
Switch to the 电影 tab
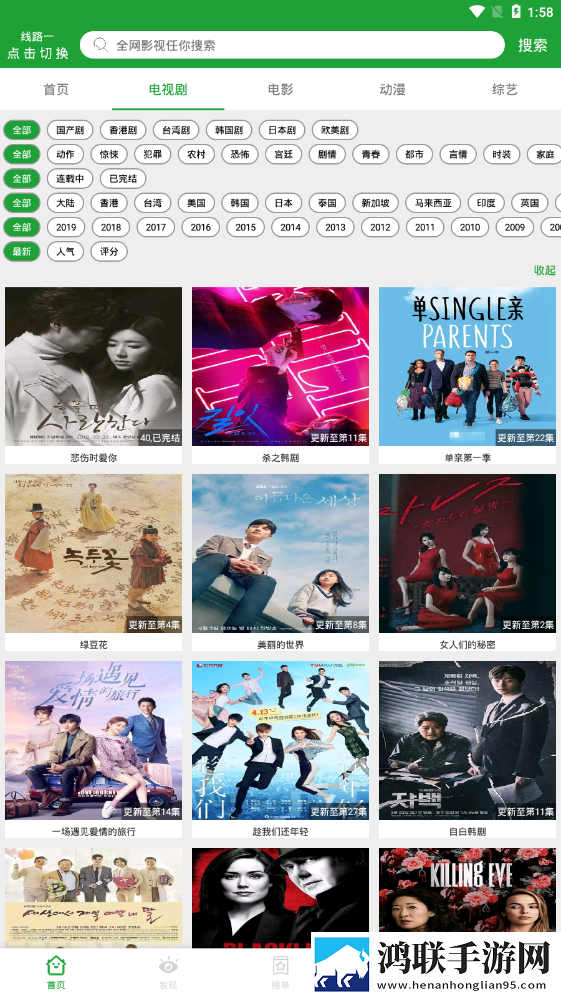coord(280,90)
